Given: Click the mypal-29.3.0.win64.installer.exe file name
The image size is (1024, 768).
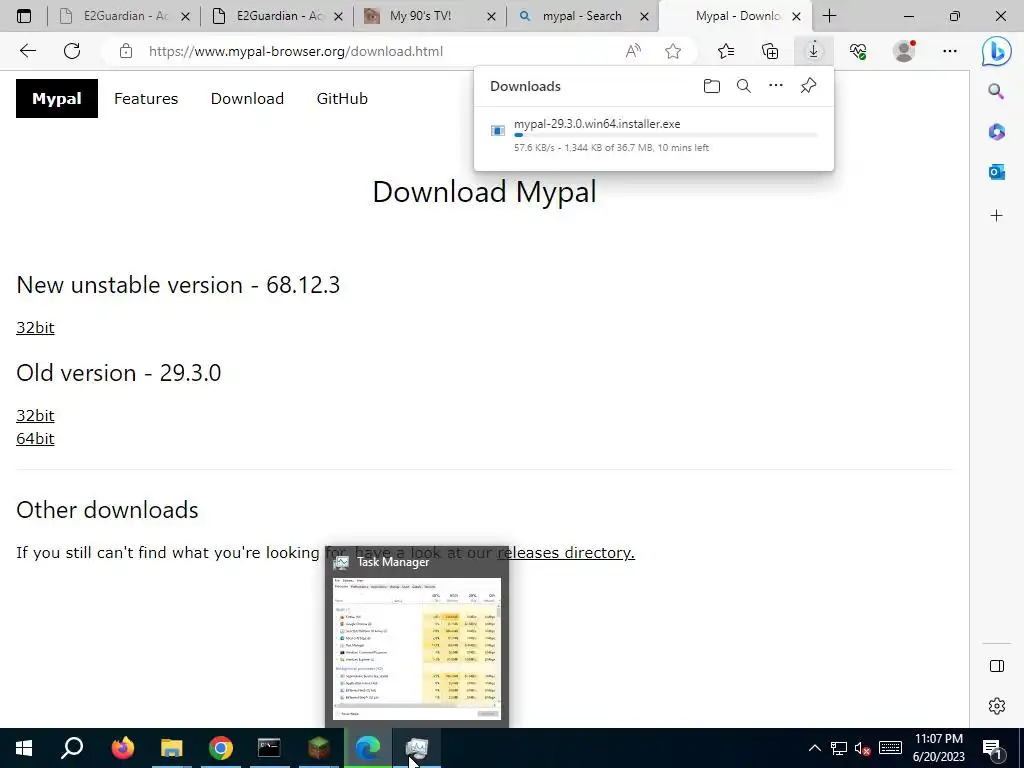Looking at the screenshot, I should (x=597, y=123).
